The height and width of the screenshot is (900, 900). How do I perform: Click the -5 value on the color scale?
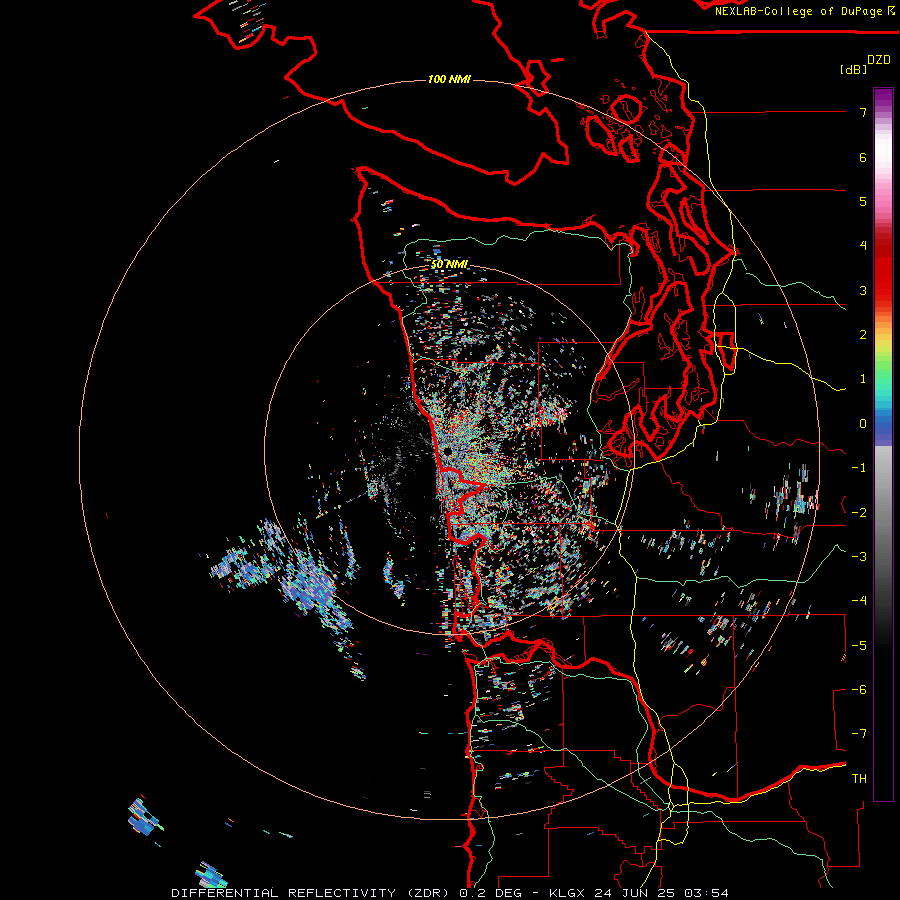[859, 645]
